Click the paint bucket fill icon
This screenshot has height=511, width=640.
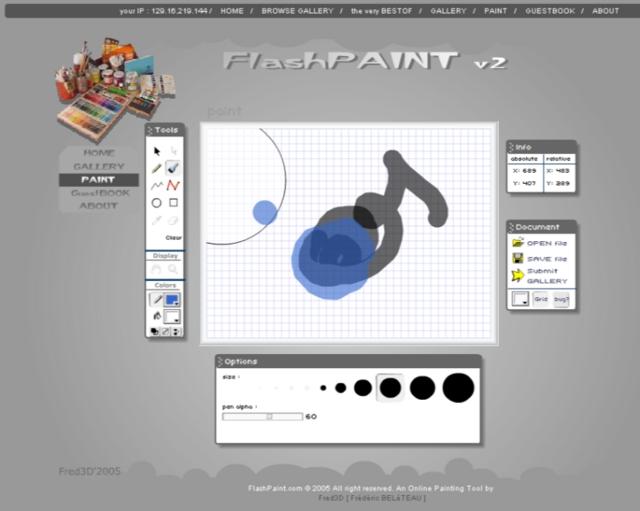point(156,316)
